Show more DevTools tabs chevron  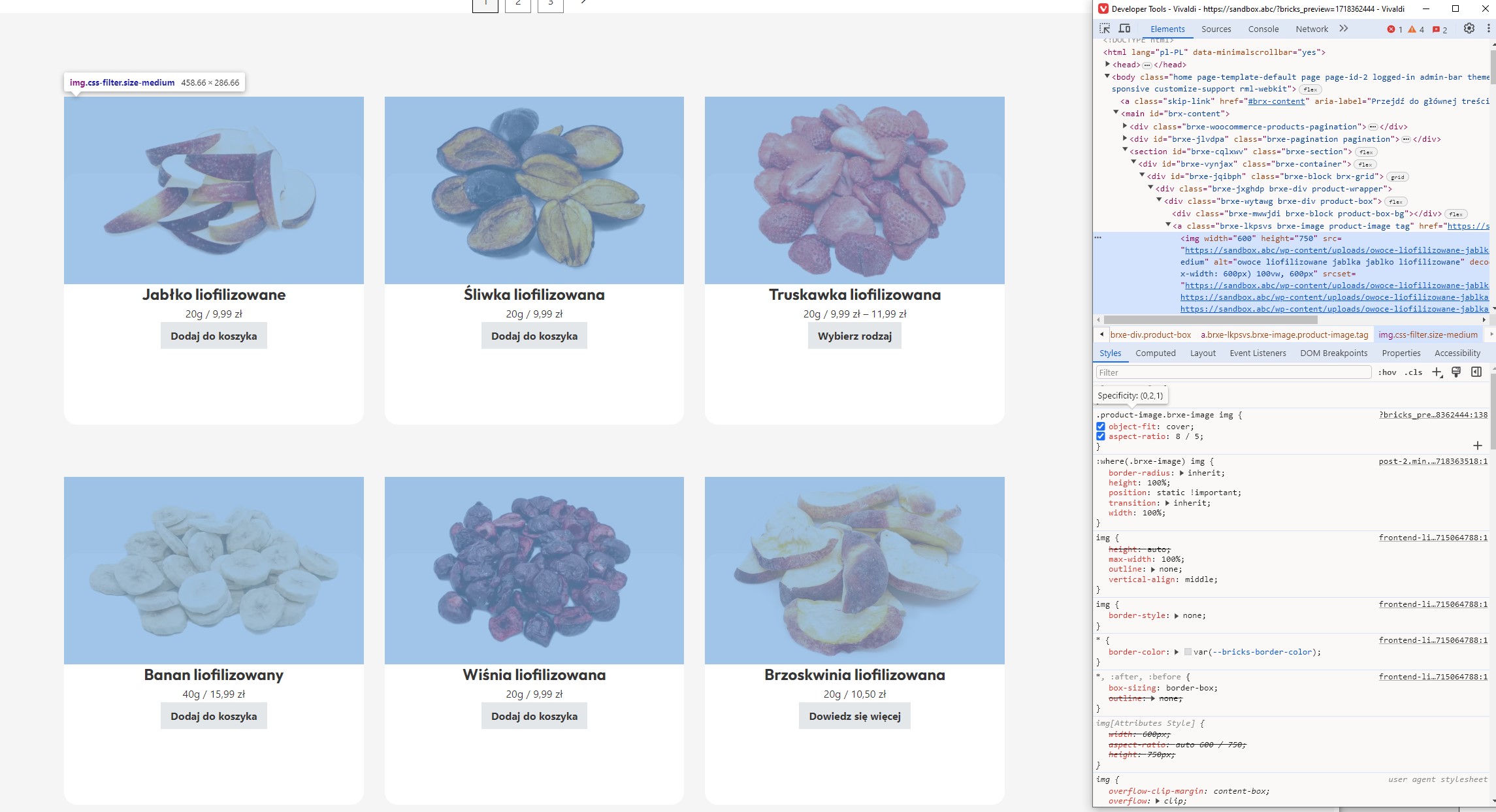click(1343, 29)
